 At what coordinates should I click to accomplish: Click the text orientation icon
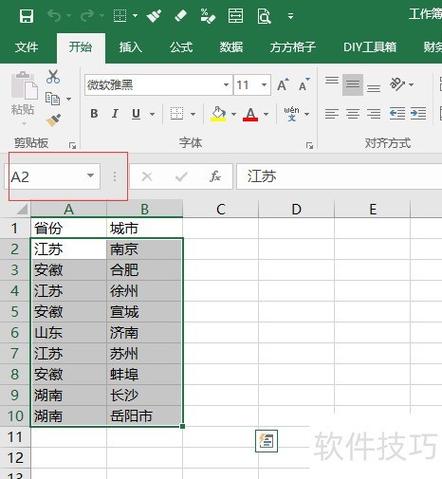(x=397, y=84)
